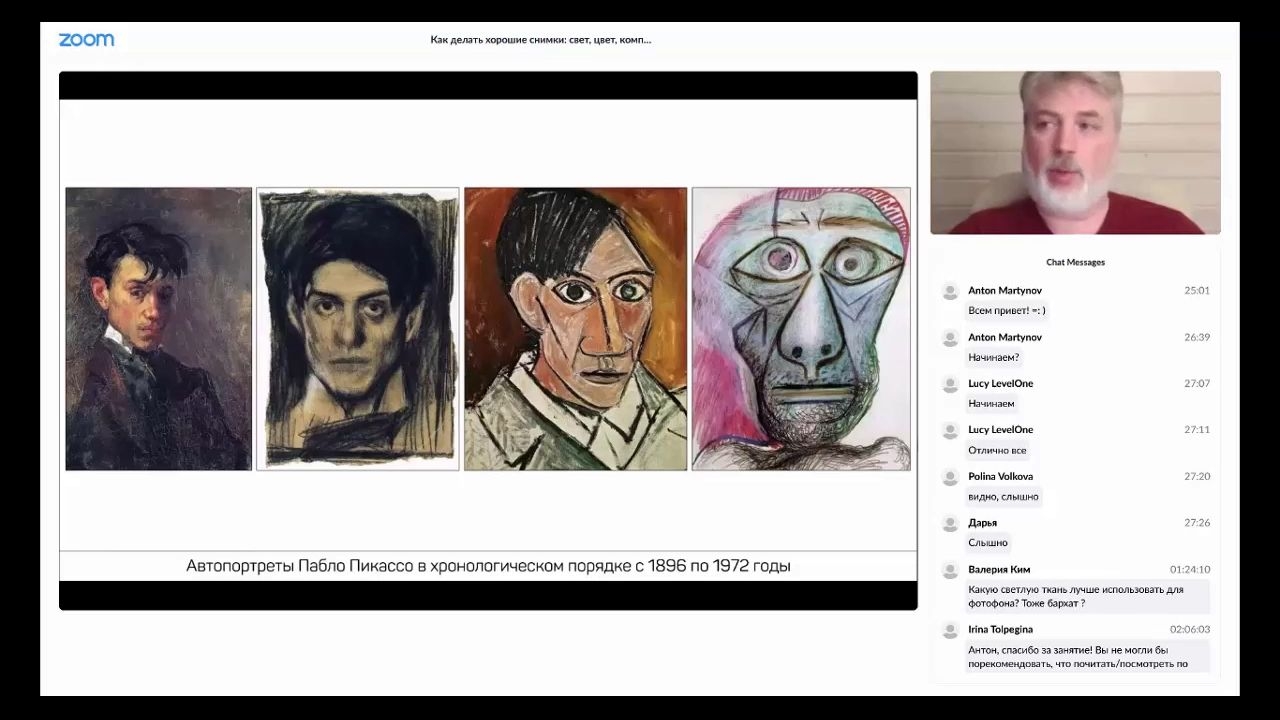Image resolution: width=1280 pixels, height=720 pixels.
Task: Click message "Всем привет! =: )"
Action: click(x=1007, y=311)
